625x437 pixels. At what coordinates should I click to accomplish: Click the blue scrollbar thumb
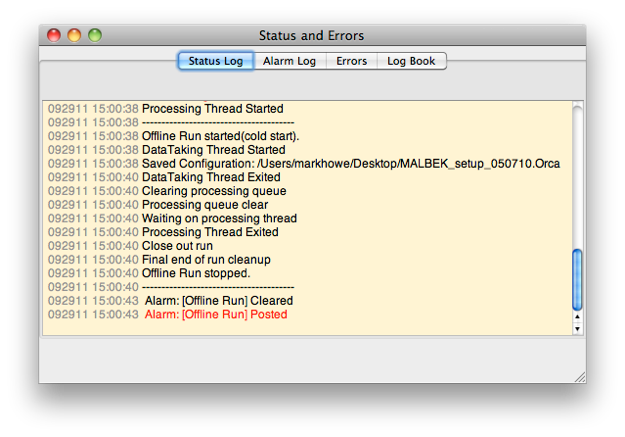point(577,279)
